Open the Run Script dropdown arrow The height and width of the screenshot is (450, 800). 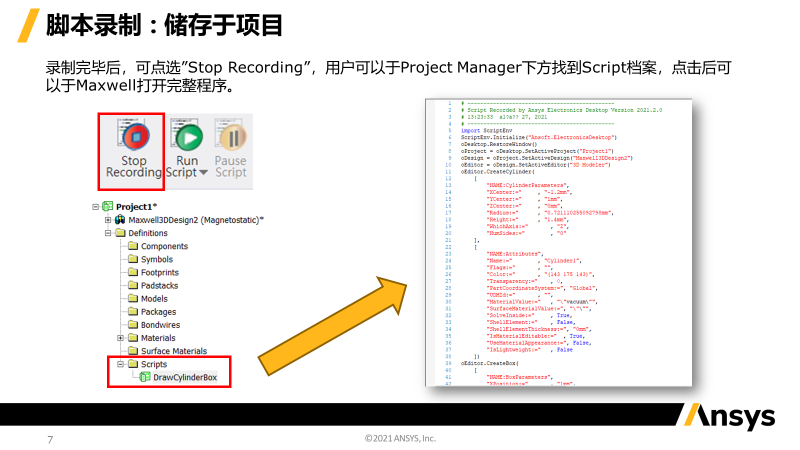pyautogui.click(x=203, y=173)
